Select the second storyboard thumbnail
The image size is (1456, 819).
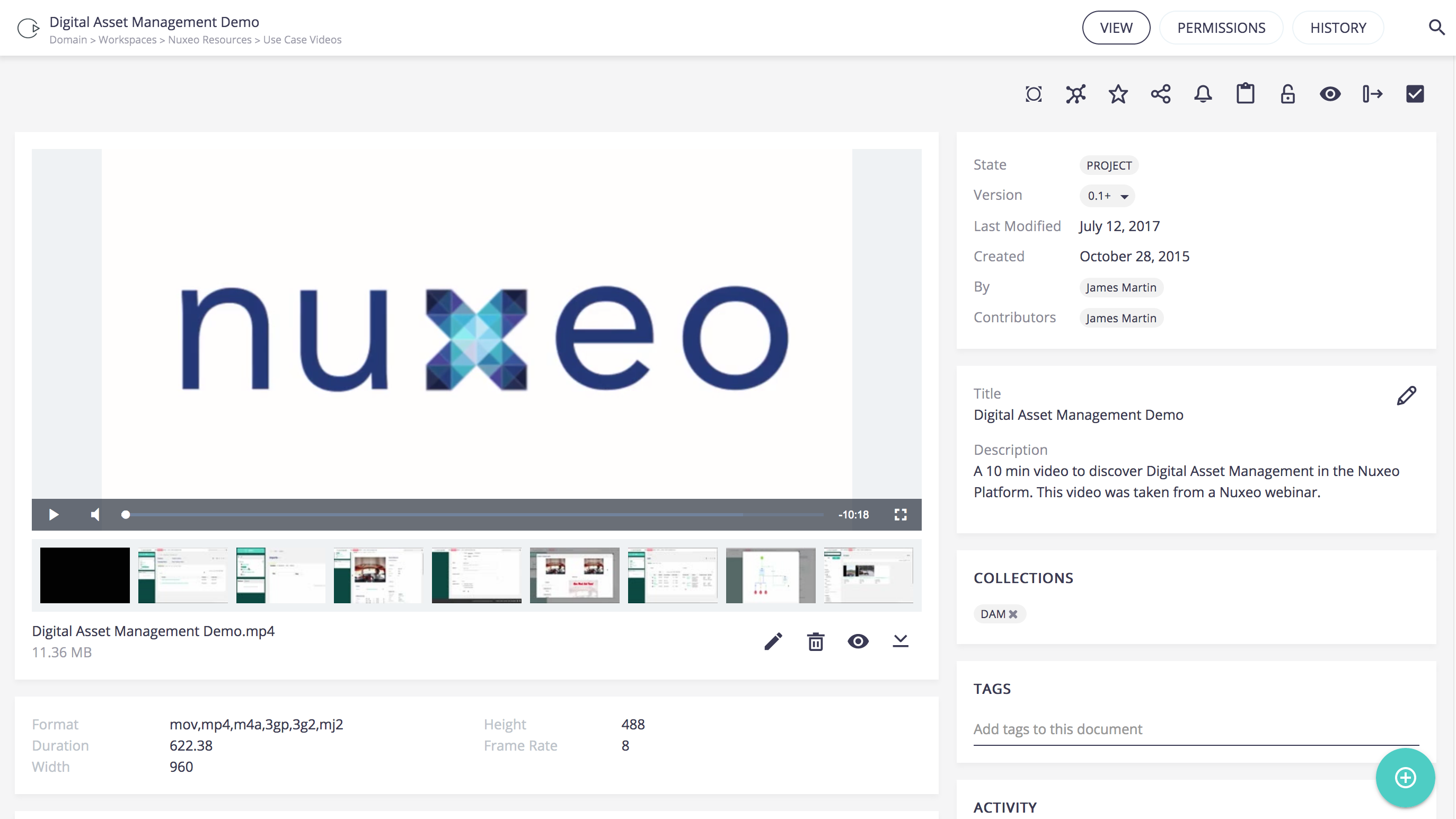tap(182, 575)
